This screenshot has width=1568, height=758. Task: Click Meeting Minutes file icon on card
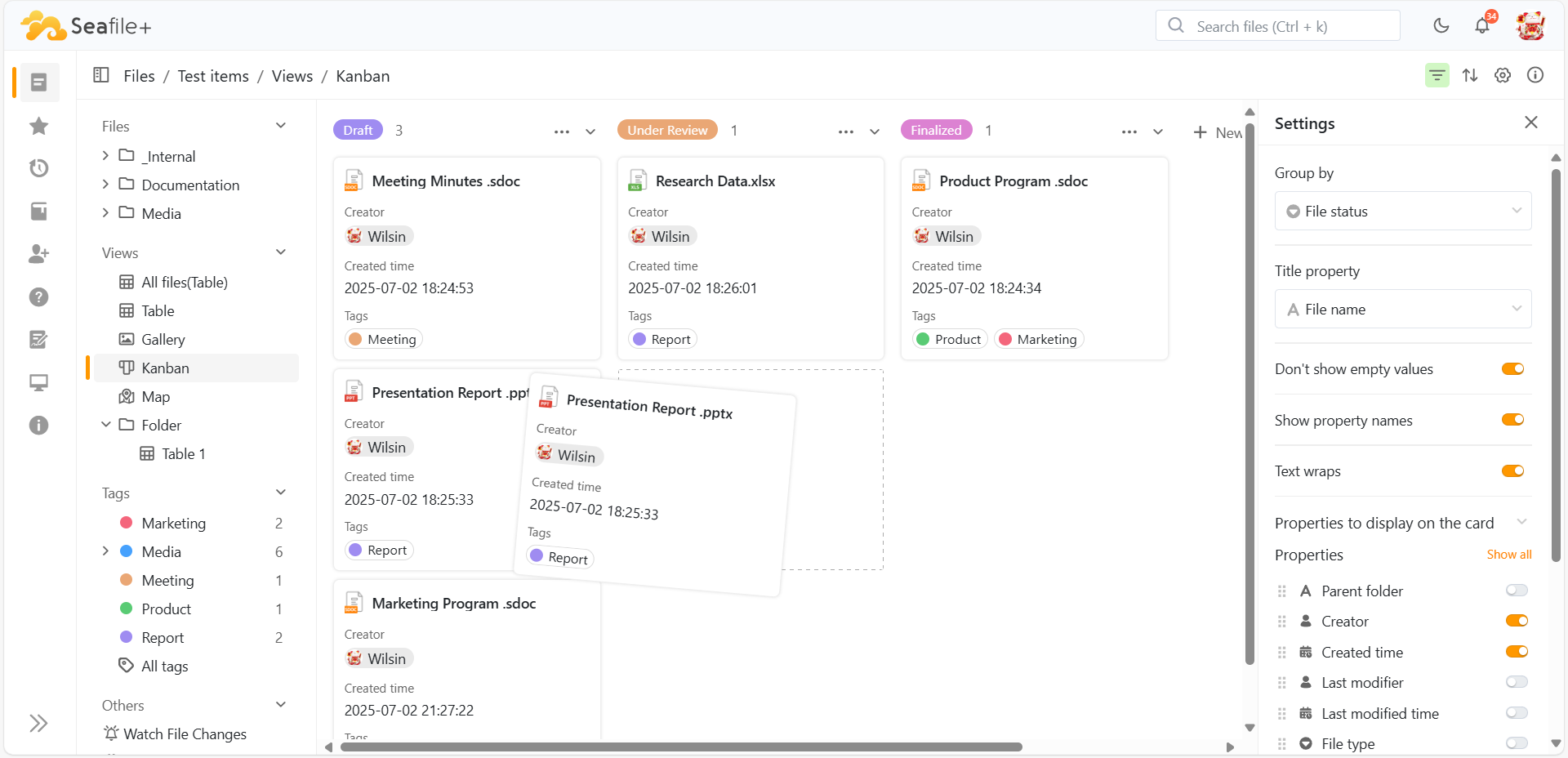tap(354, 181)
